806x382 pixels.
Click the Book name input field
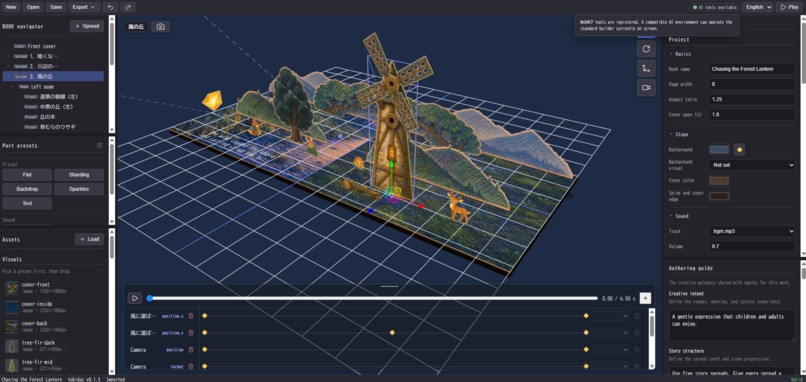click(x=752, y=69)
